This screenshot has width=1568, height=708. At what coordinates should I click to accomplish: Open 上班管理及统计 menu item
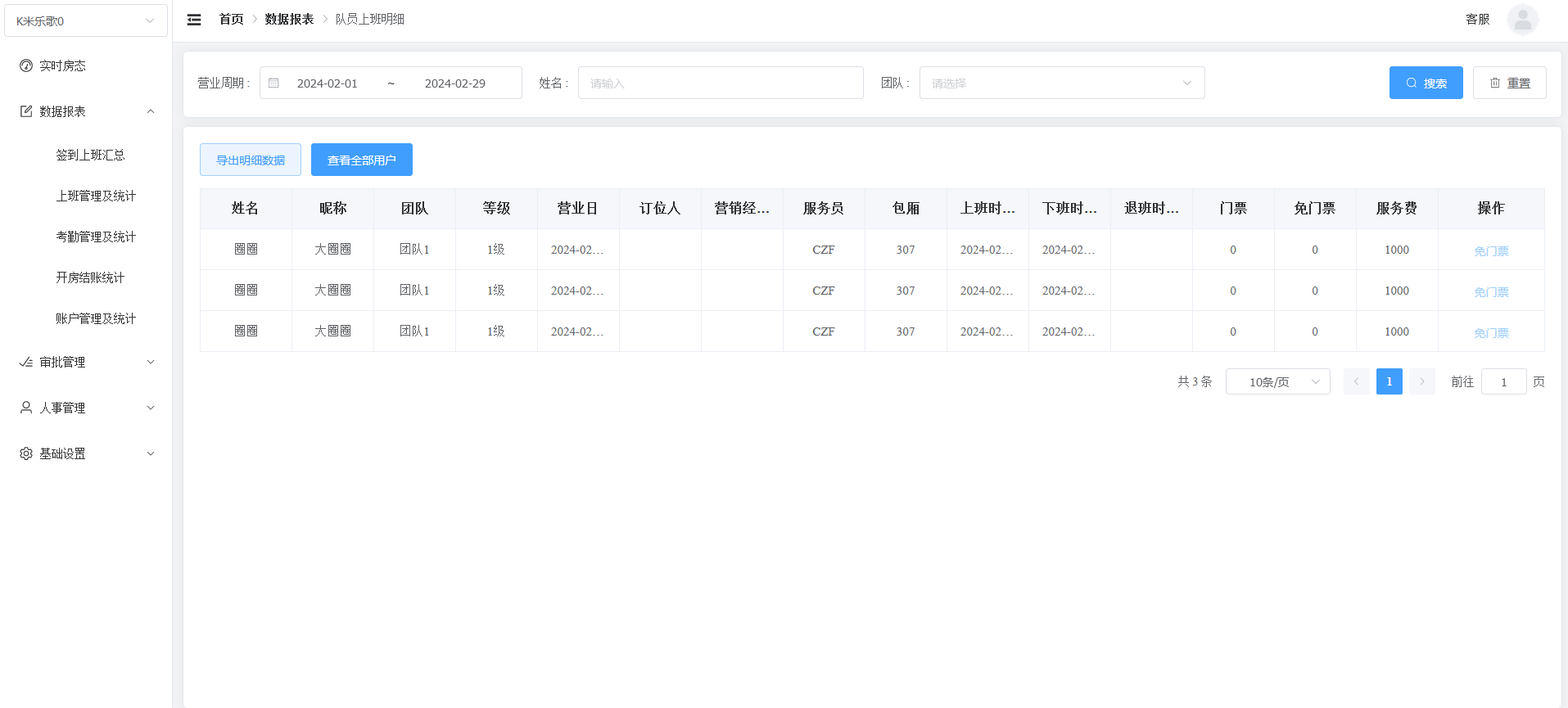point(96,196)
